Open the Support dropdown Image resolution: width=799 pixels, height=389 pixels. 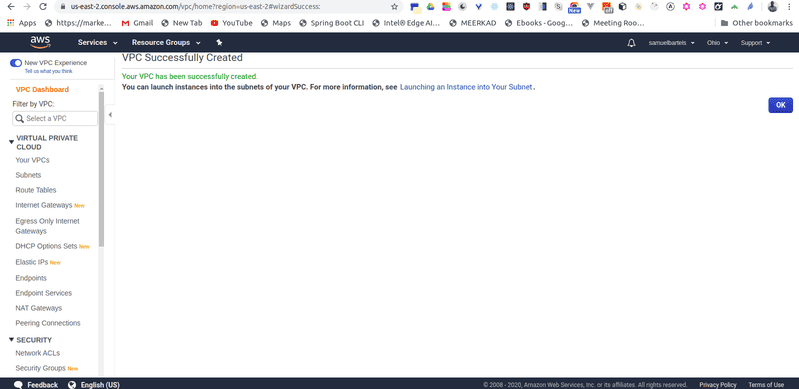point(755,43)
